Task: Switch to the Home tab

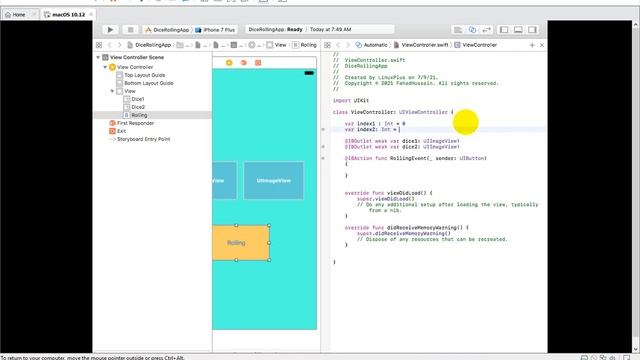Action: (x=19, y=15)
